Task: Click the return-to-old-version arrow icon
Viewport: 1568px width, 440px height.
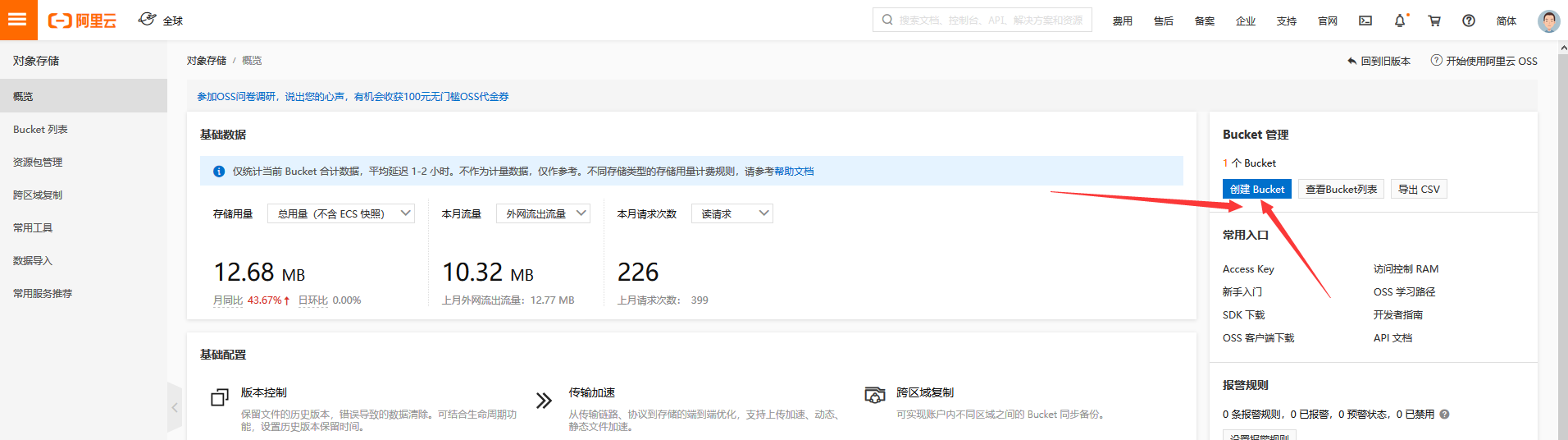Action: coord(1352,61)
